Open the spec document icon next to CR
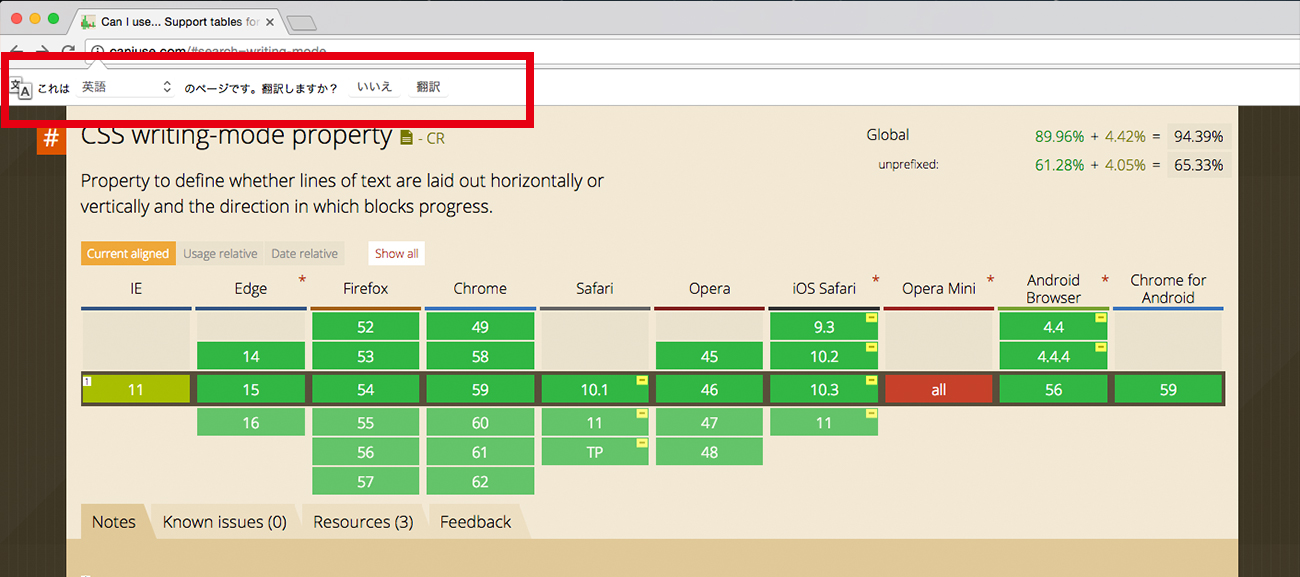This screenshot has width=1300, height=577. (x=406, y=138)
